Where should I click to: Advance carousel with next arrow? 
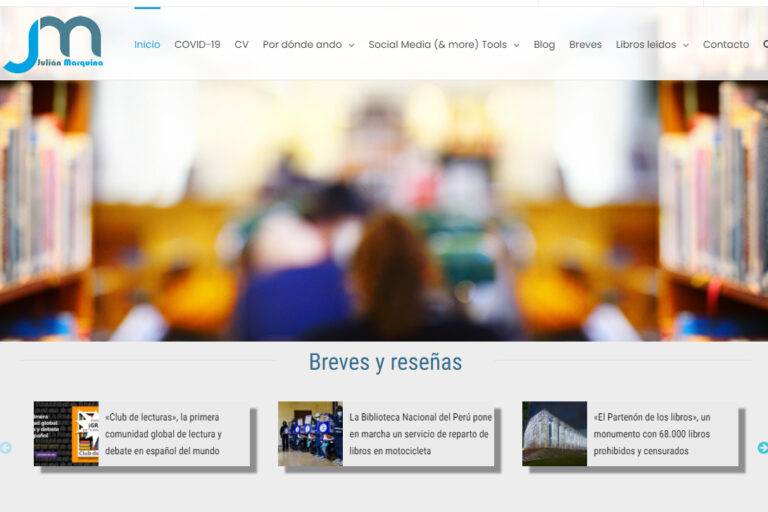coord(762,448)
